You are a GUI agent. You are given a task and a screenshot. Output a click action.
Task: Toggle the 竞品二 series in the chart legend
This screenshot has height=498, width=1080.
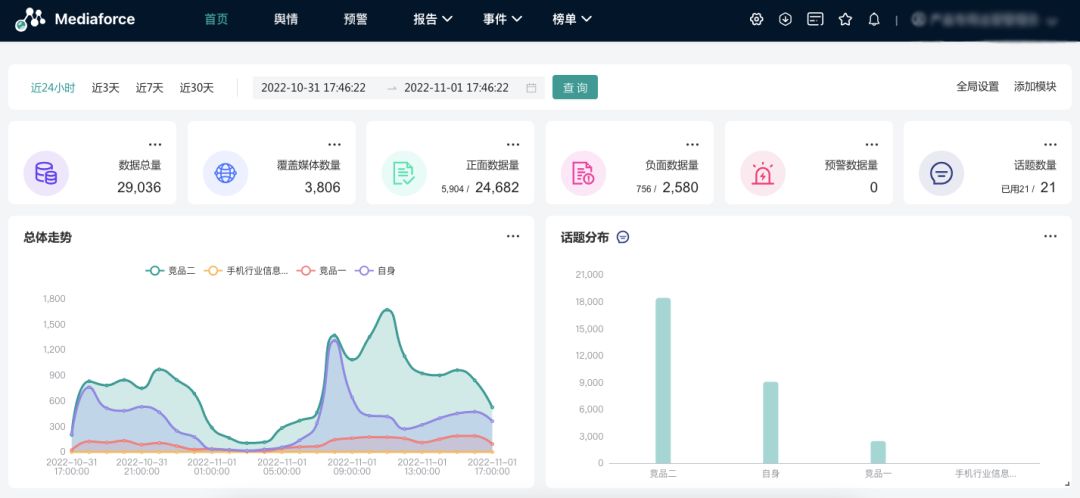tap(171, 271)
